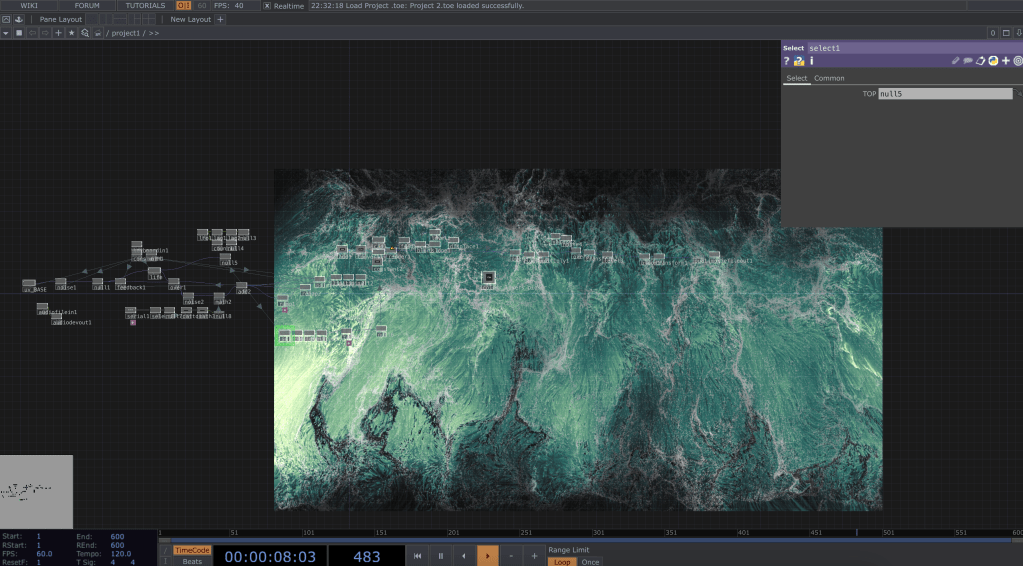
Task: Switch to the Common parameter tab
Action: coord(829,78)
